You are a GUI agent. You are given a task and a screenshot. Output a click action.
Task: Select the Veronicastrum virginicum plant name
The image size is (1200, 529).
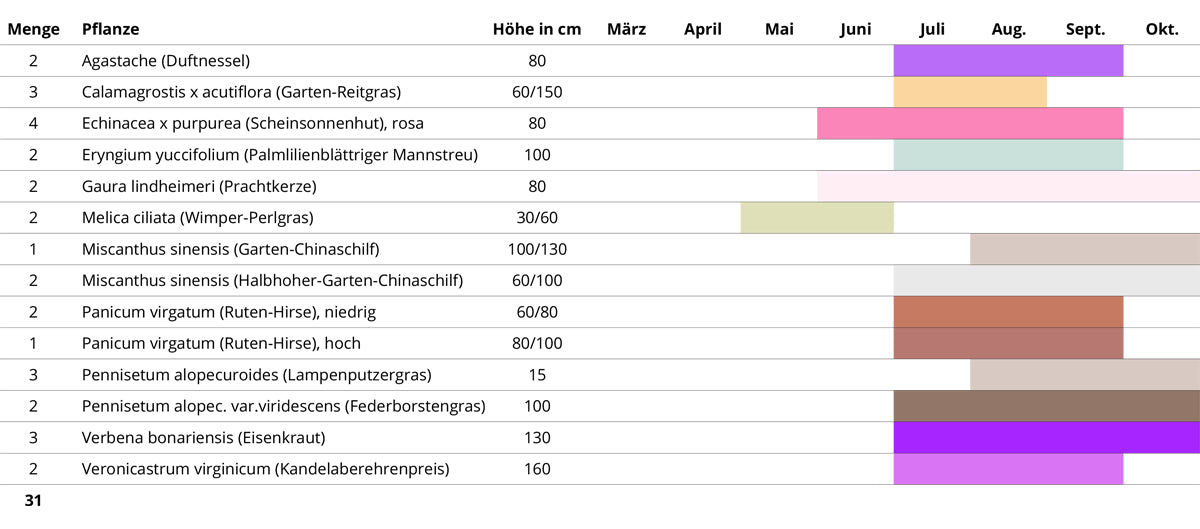[x=265, y=469]
